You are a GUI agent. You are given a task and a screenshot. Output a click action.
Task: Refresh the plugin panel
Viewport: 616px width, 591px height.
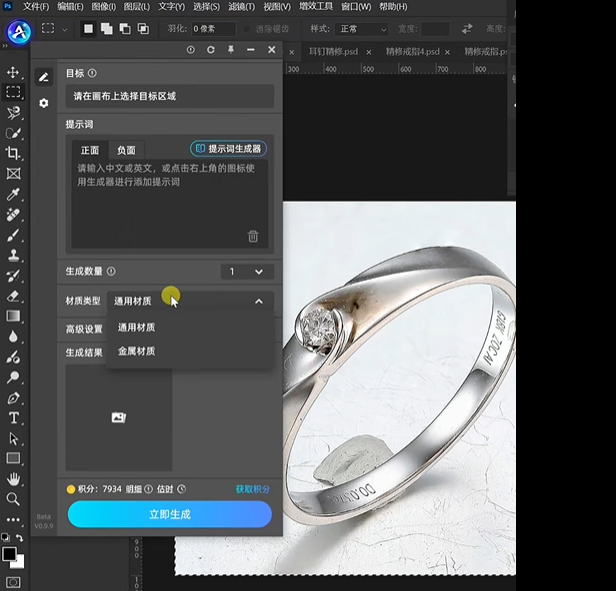tap(211, 50)
